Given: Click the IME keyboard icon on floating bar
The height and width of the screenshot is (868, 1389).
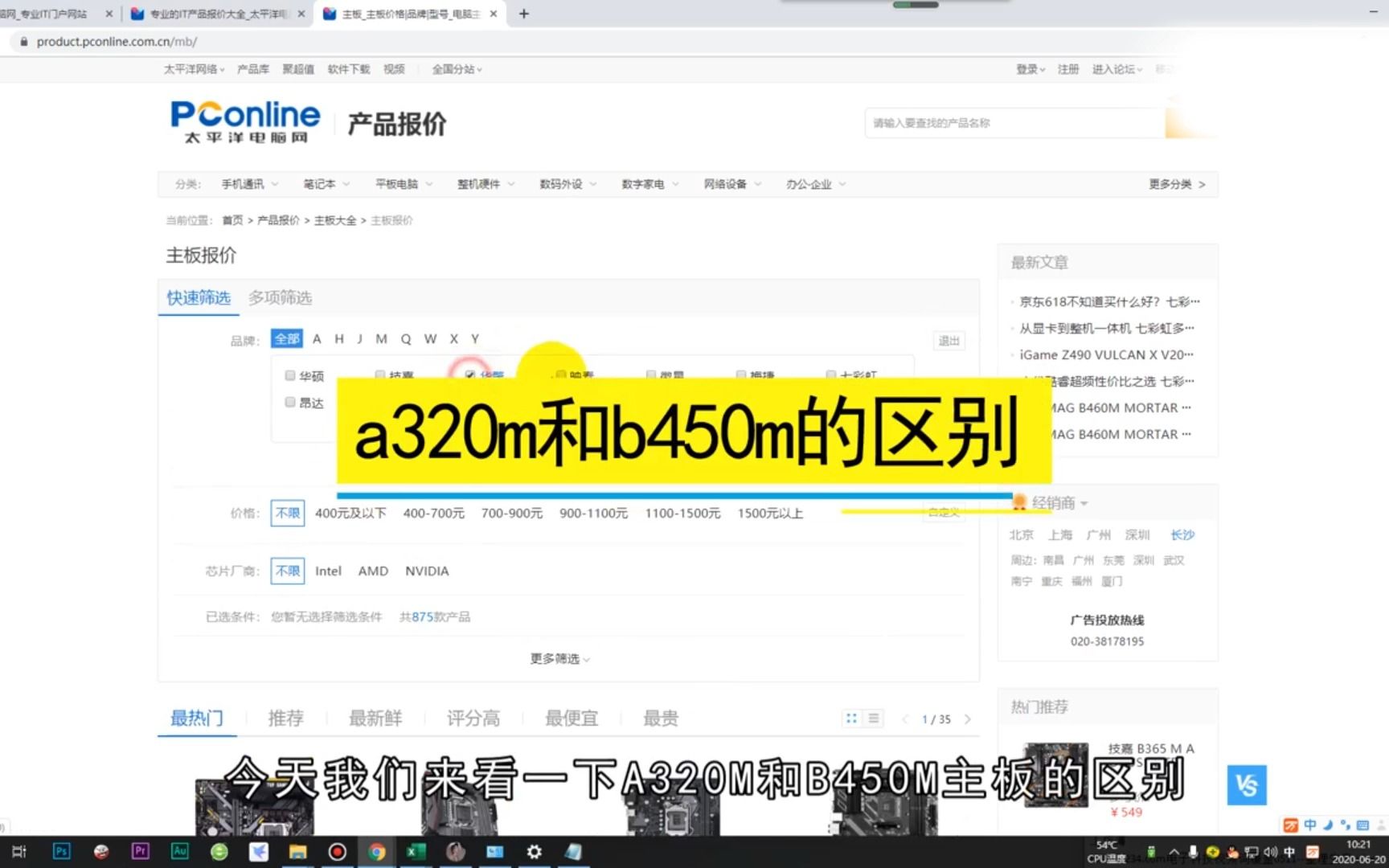Looking at the screenshot, I should [x=1362, y=825].
